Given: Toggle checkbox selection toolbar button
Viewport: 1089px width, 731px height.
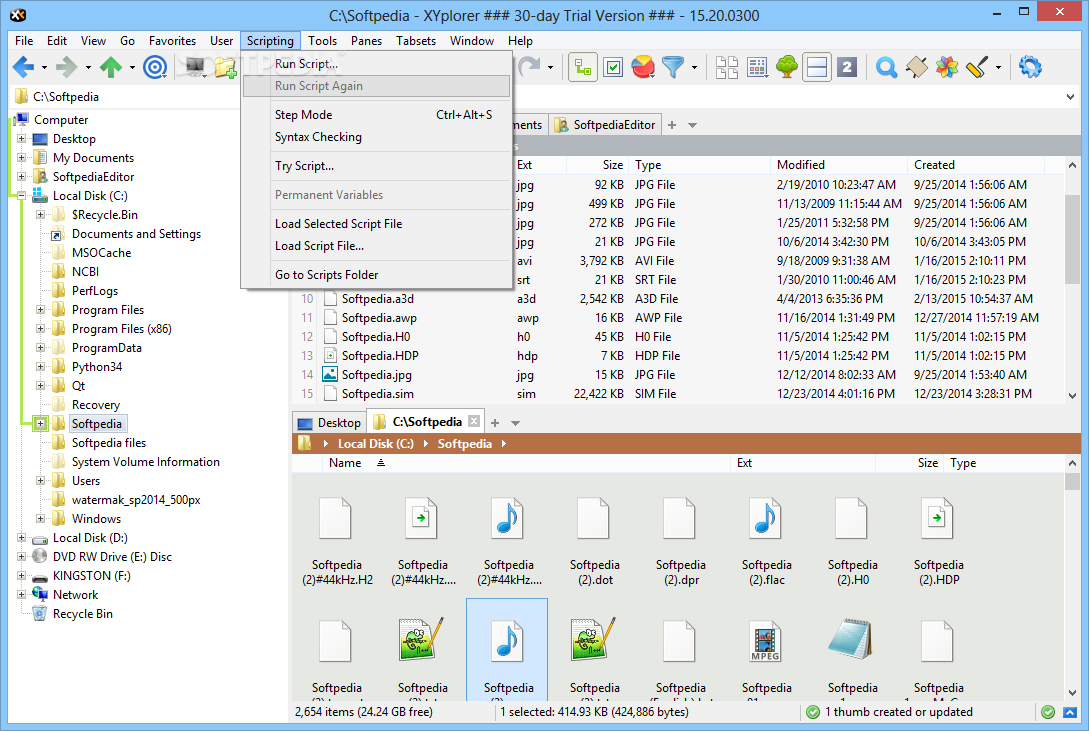Looking at the screenshot, I should [613, 67].
